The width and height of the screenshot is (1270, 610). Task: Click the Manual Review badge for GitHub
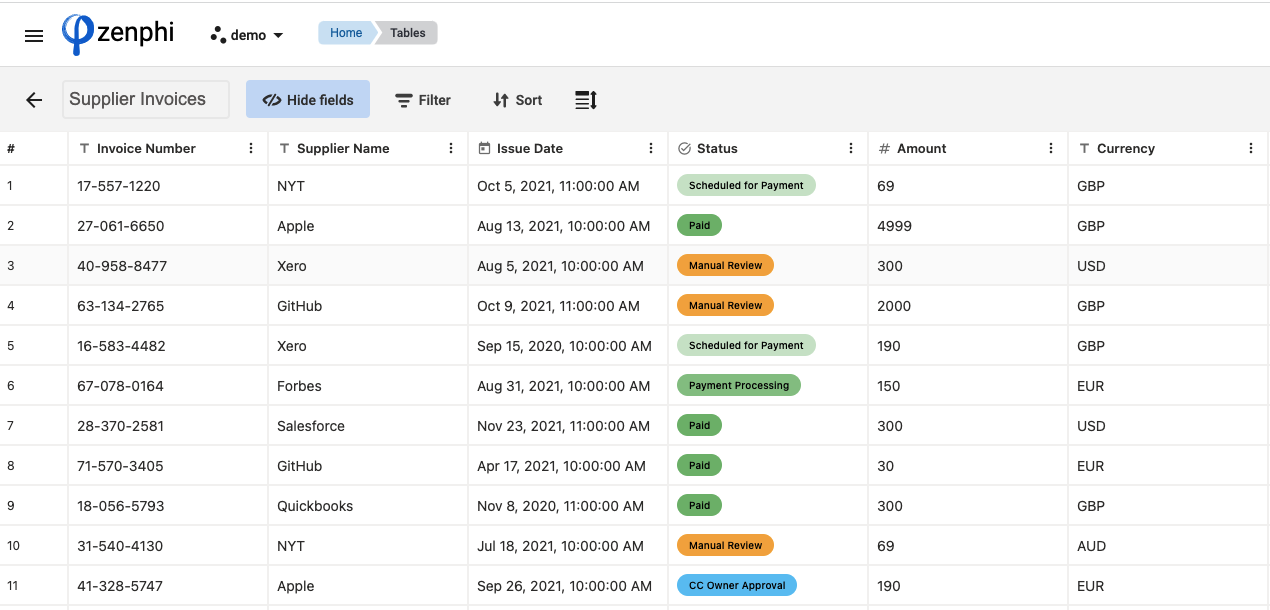[x=725, y=305]
